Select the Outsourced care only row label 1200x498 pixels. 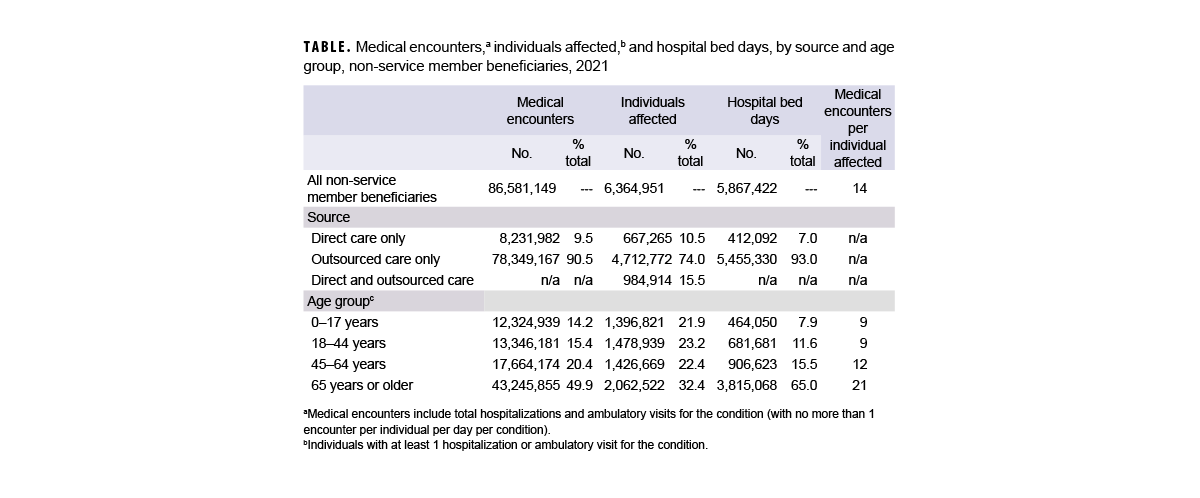[376, 260]
